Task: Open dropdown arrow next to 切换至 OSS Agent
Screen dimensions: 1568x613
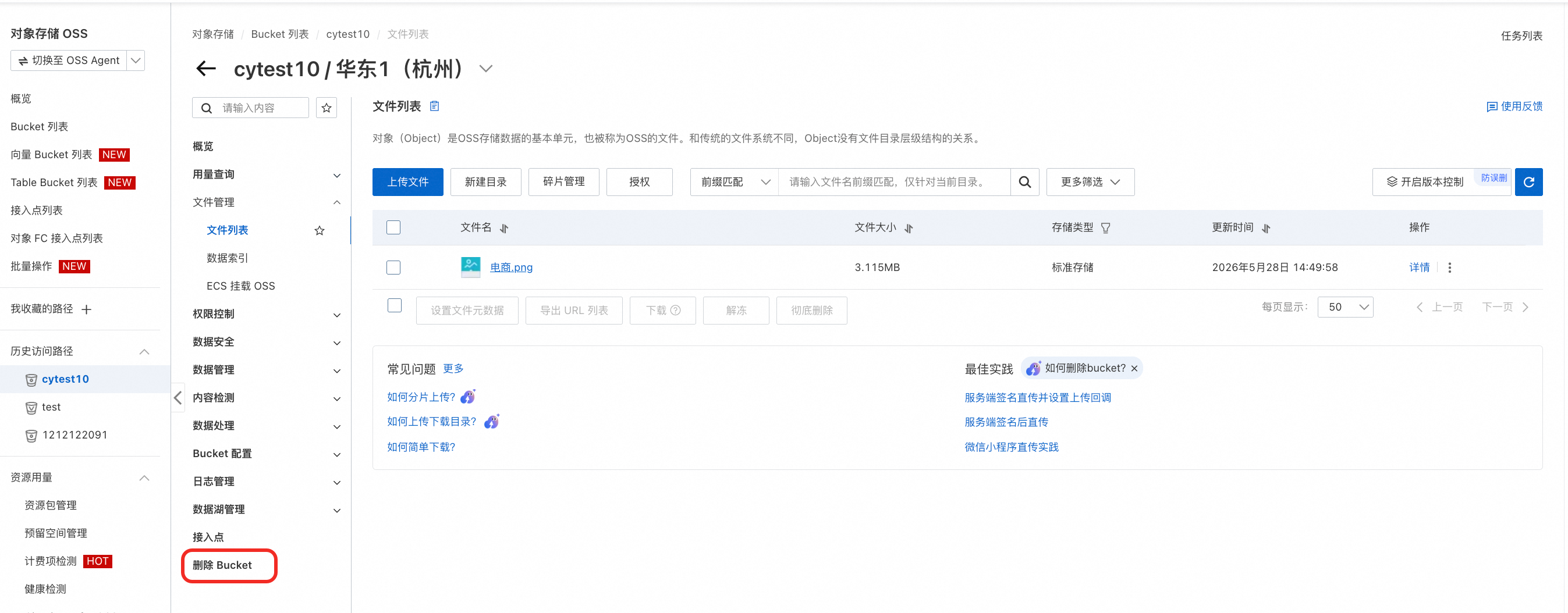Action: coord(136,60)
